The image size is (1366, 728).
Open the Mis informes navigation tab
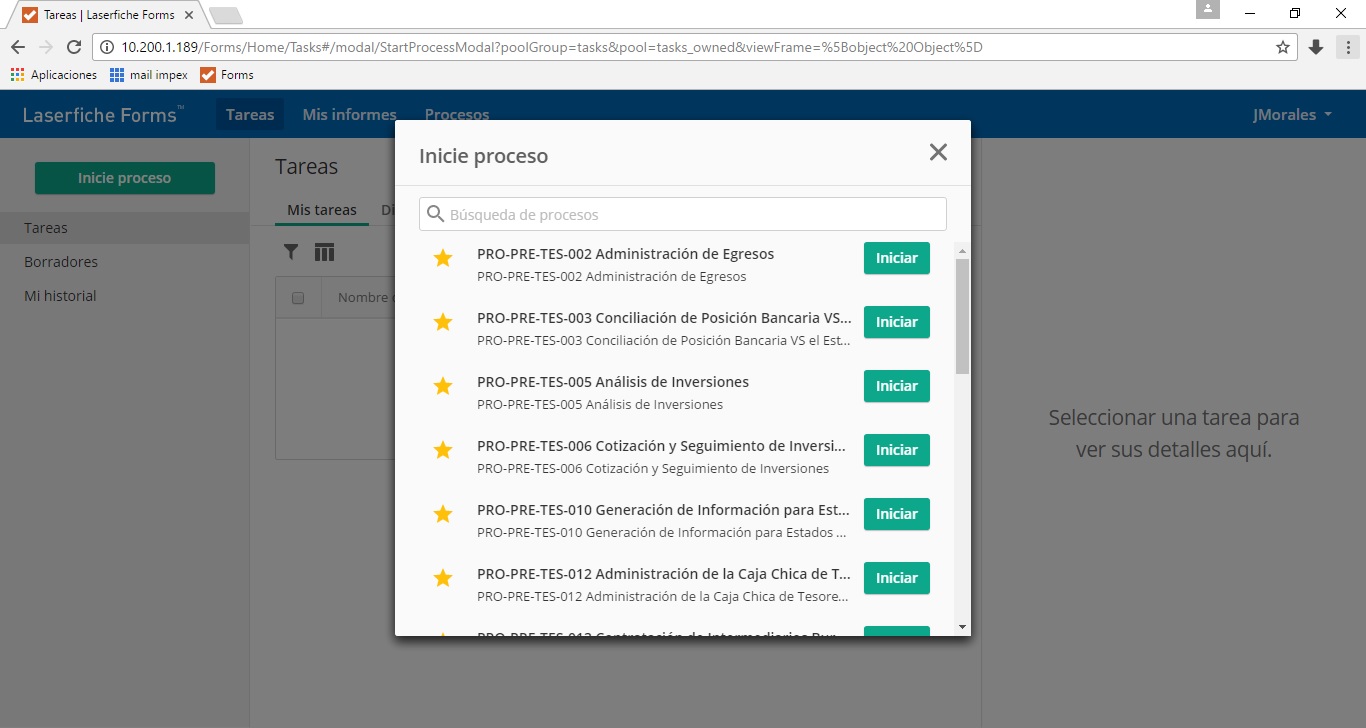click(350, 114)
